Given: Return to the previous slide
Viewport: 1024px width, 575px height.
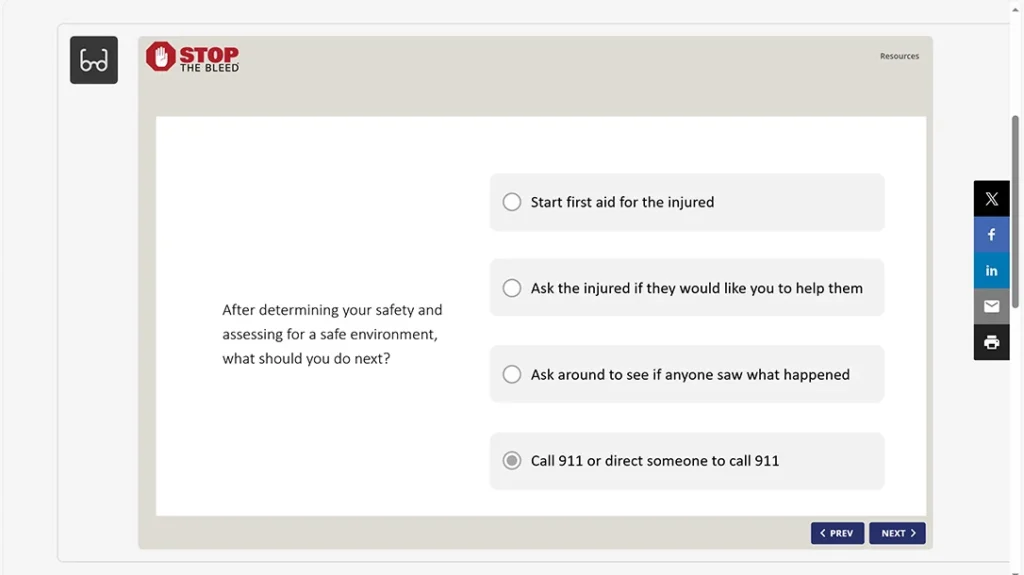Looking at the screenshot, I should pos(837,533).
